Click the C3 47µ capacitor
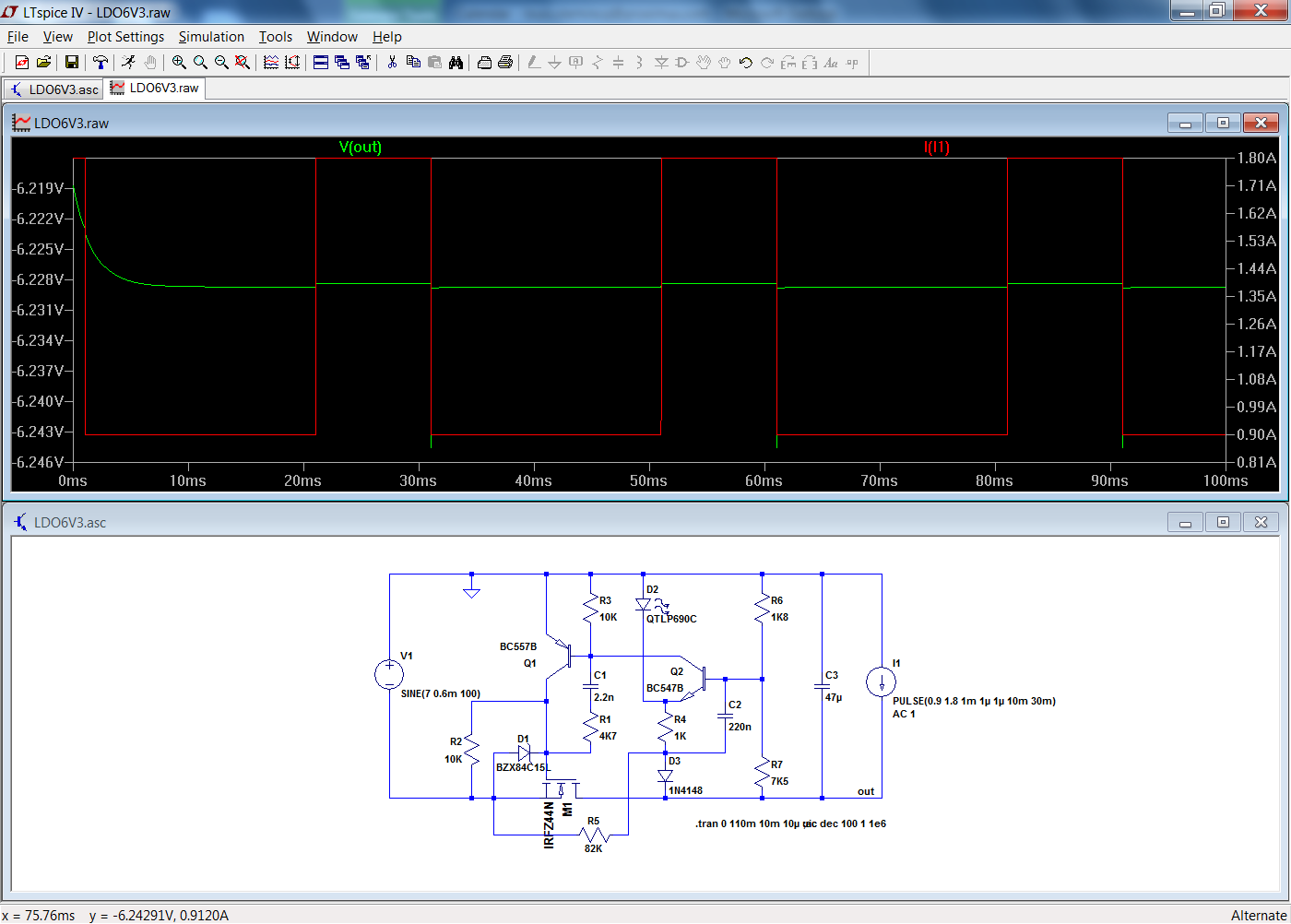This screenshot has height=924, width=1291. coord(823,686)
